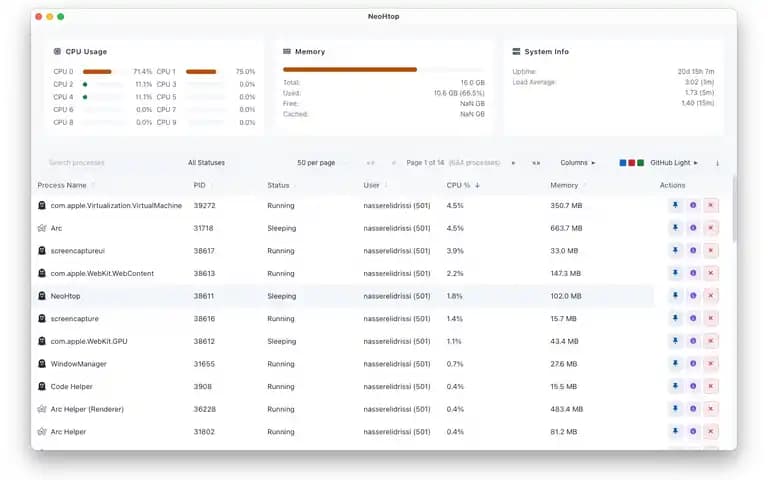Show info for Arc Helper PID 31802
This screenshot has width=768, height=480.
coord(693,431)
